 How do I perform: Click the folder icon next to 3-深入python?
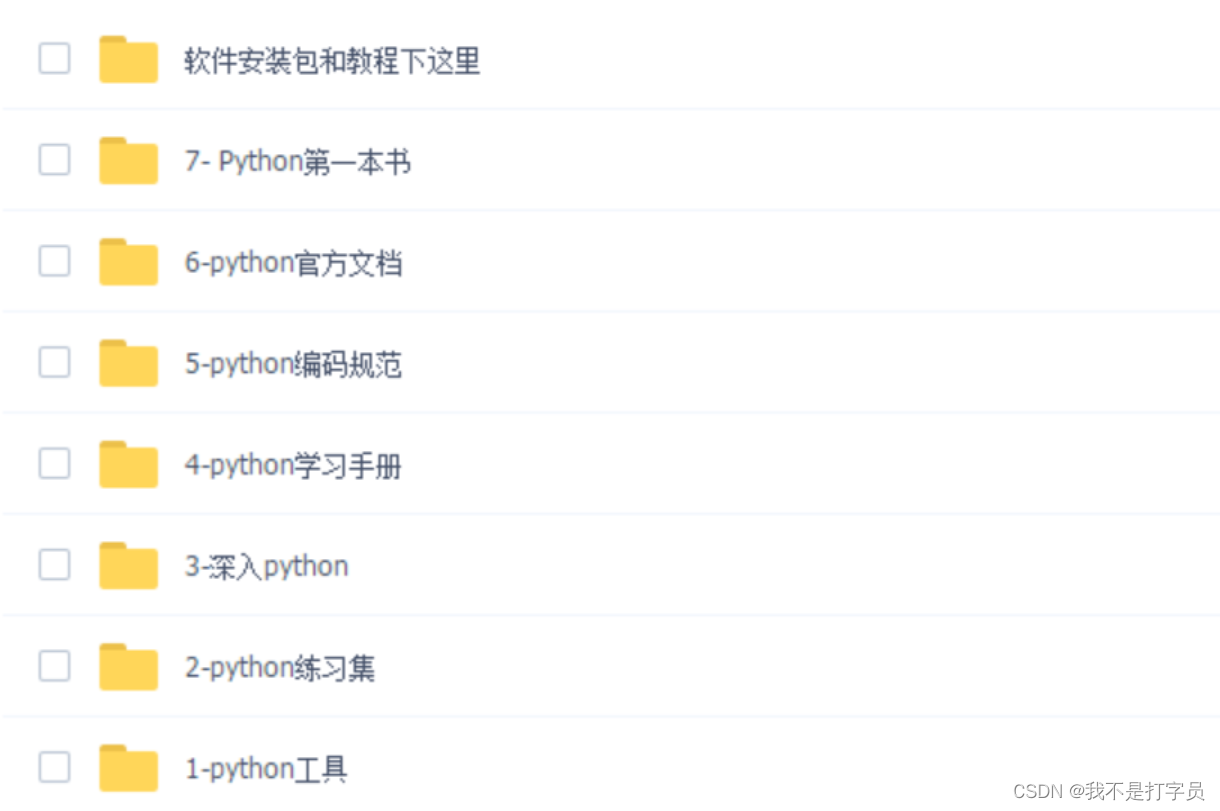click(128, 566)
